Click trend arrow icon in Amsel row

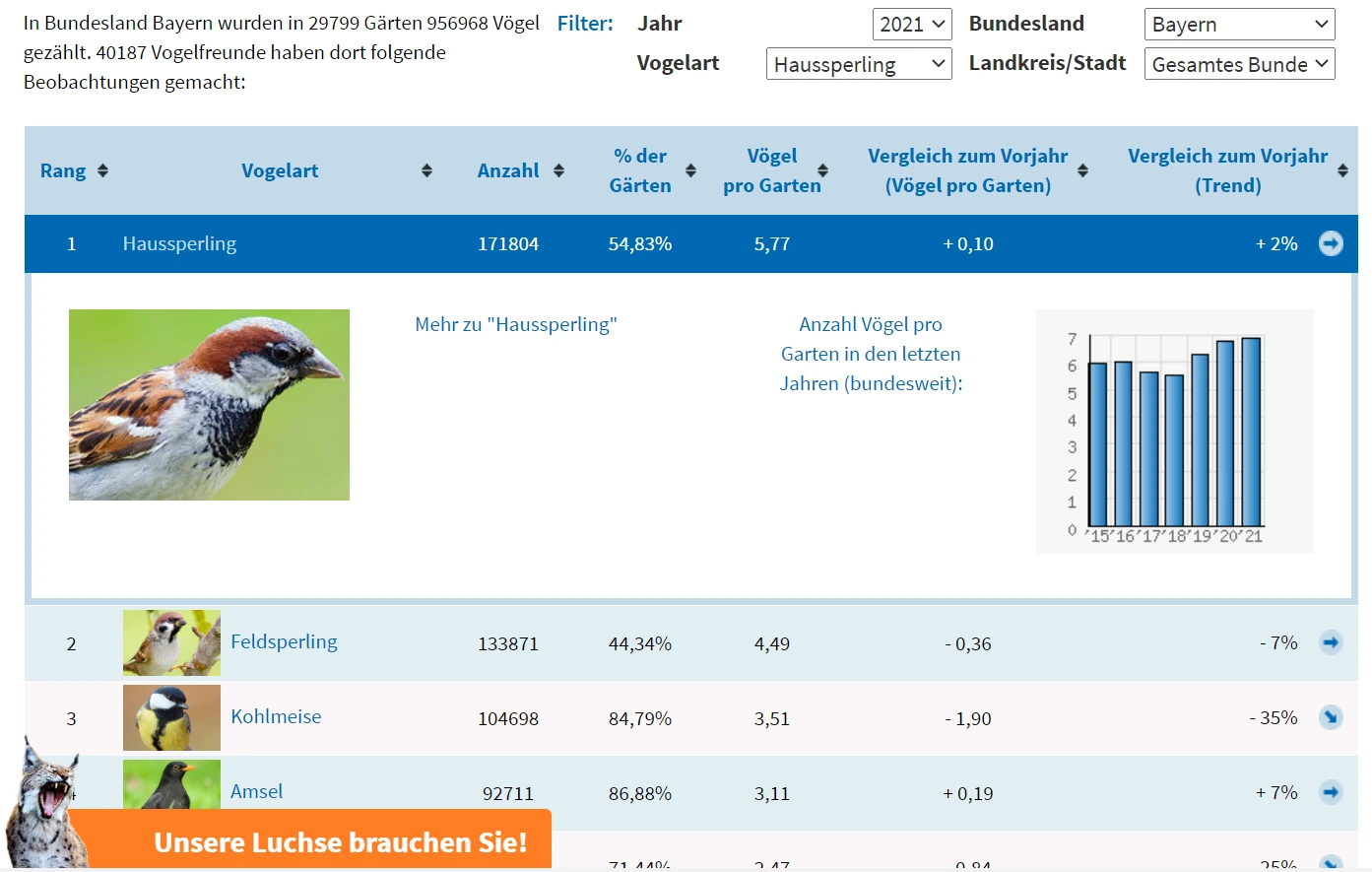tap(1331, 792)
